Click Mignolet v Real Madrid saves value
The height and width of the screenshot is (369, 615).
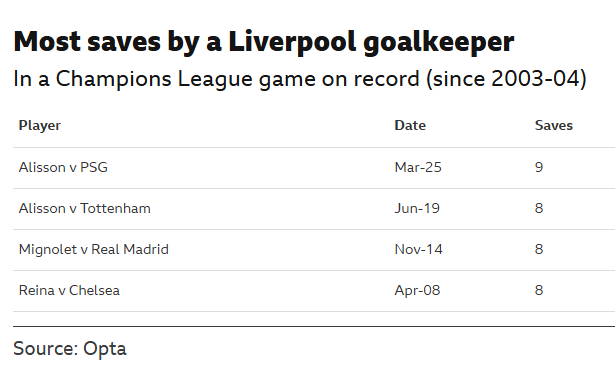click(x=539, y=249)
